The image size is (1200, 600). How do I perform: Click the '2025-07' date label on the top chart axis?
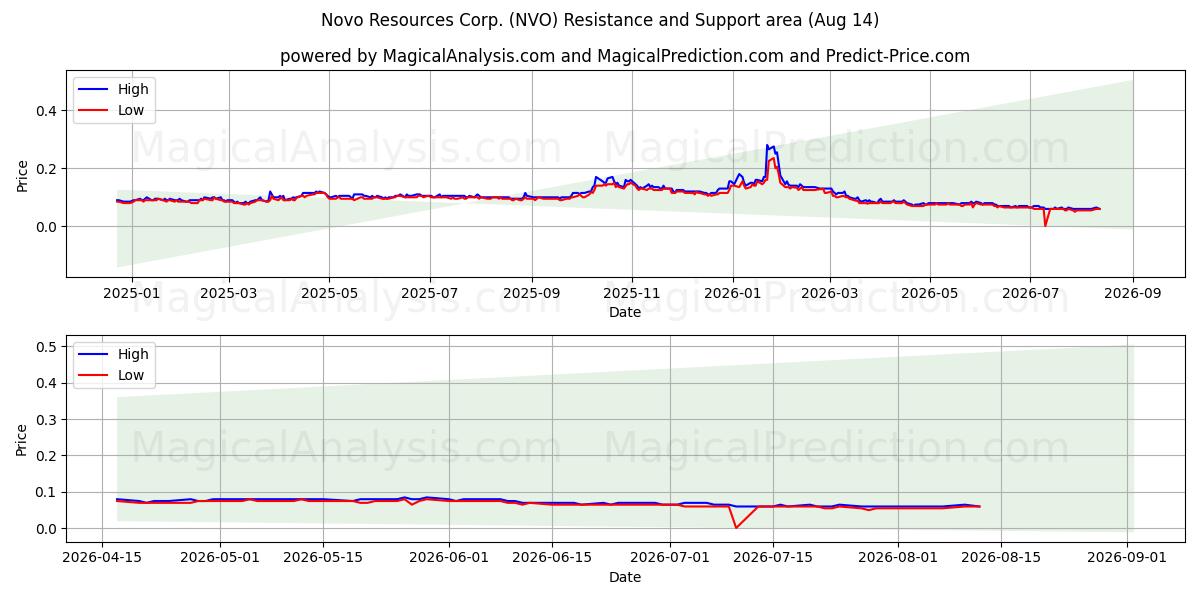coord(430,293)
